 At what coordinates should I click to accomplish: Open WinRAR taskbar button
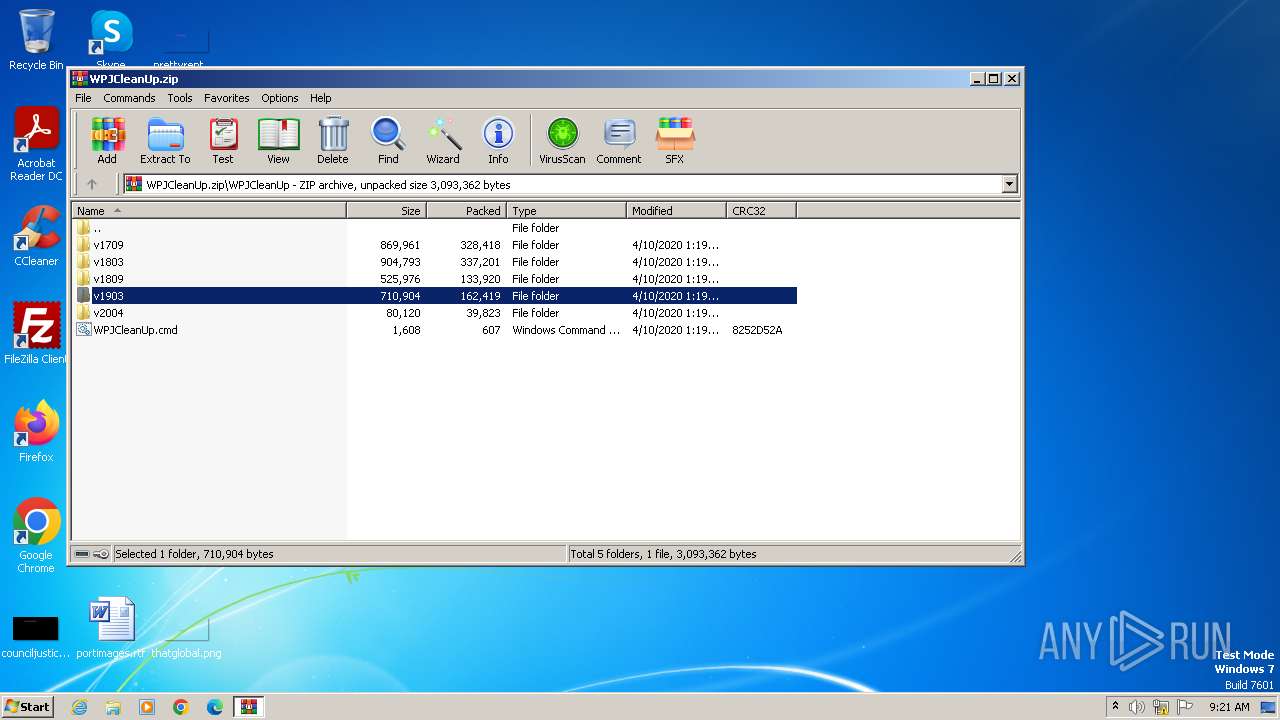coord(248,707)
